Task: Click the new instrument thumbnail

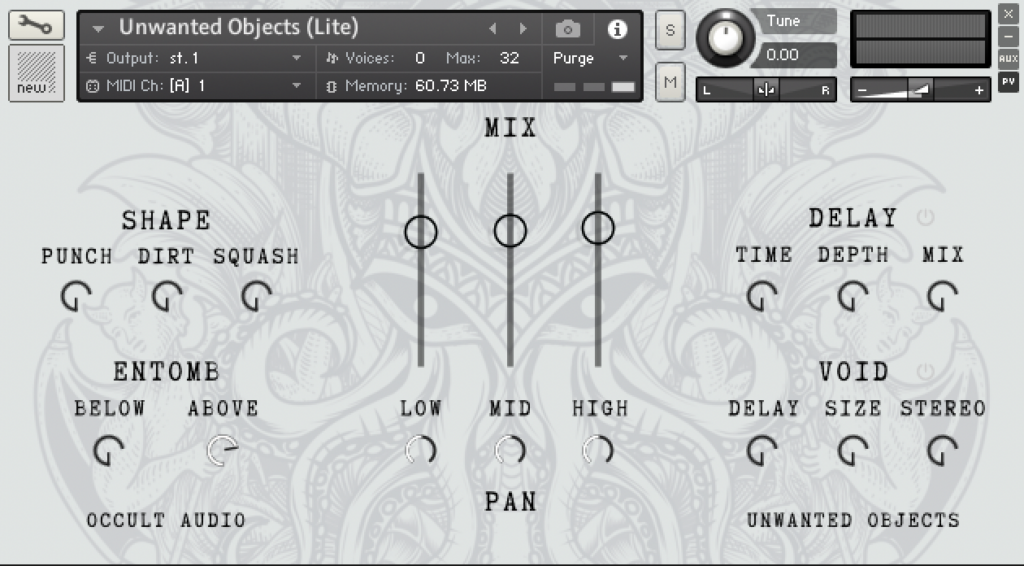Action: 36,73
